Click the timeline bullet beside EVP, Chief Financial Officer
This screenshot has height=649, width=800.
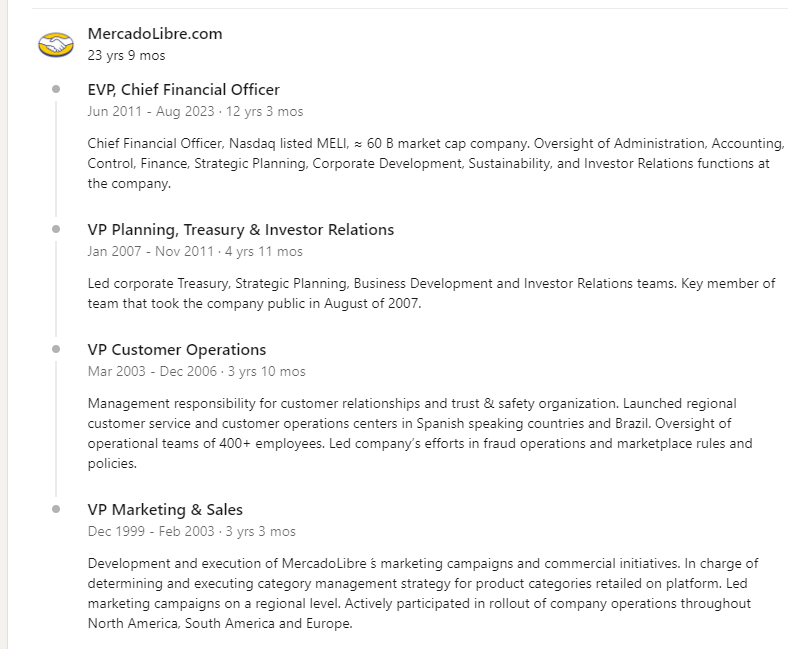click(x=56, y=89)
